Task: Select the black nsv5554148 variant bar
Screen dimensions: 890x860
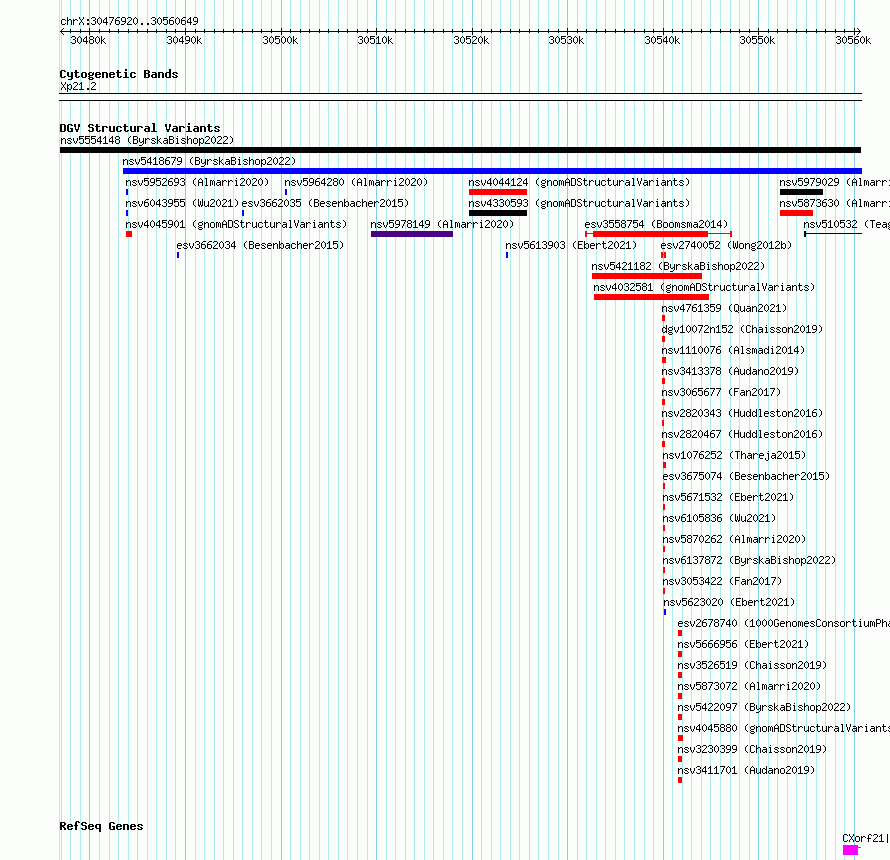Action: (460, 150)
